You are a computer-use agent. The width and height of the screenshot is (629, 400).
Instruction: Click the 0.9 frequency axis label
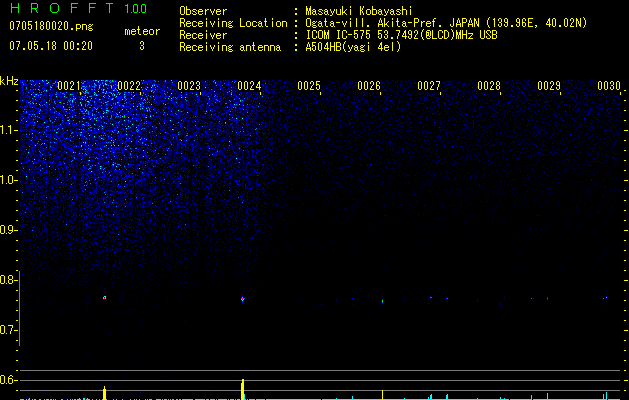click(x=9, y=230)
